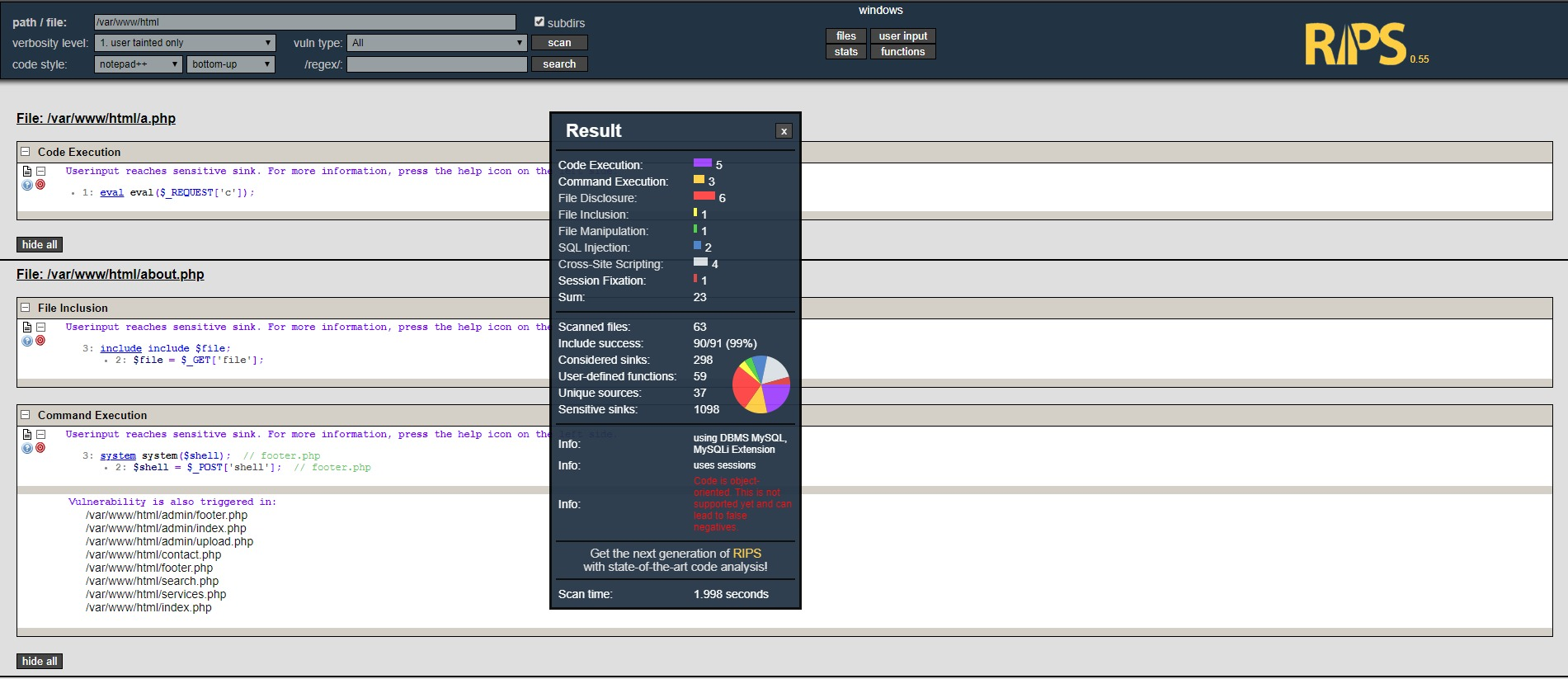Click hide all under about.php

click(x=40, y=661)
